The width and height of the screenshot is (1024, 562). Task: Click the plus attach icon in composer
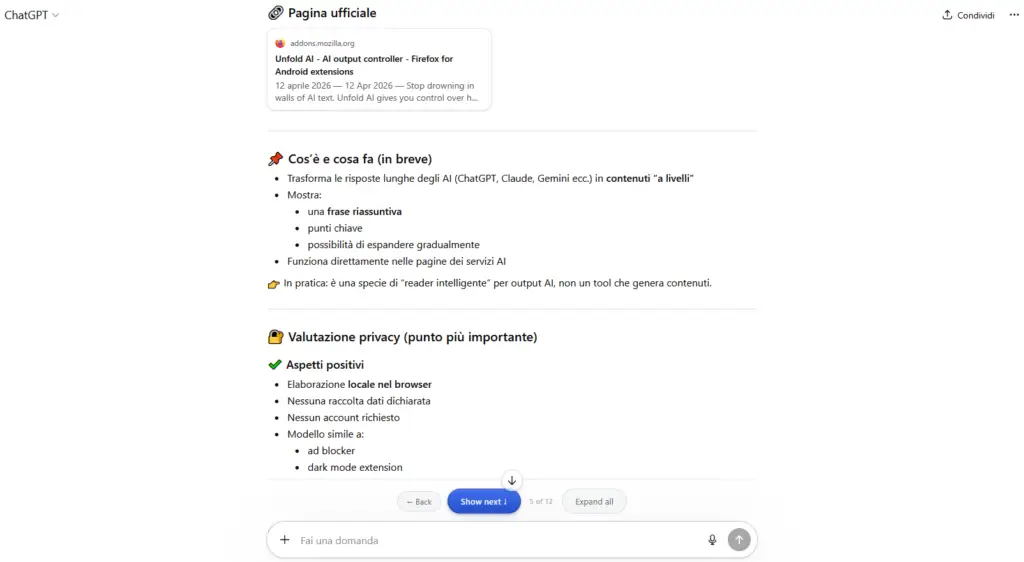tap(285, 540)
